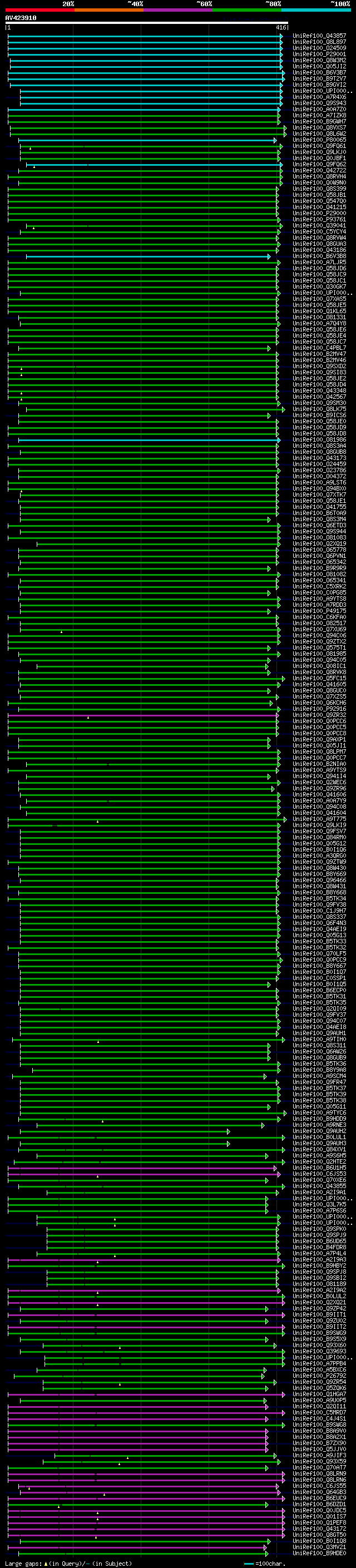Select hit UniRef100_Q8W3M2

pyautogui.click(x=319, y=61)
